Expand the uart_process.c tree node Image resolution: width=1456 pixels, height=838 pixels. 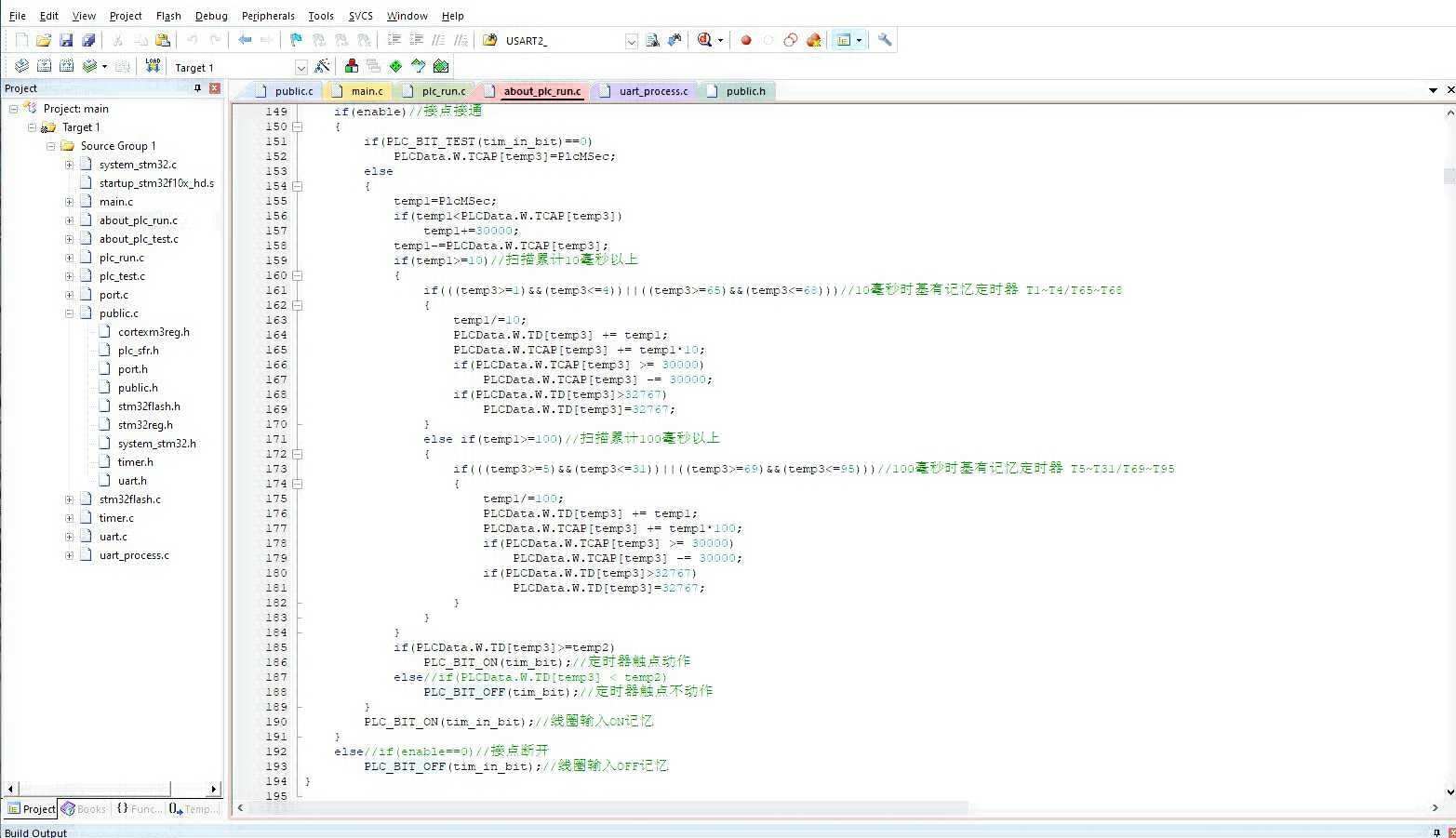[x=69, y=555]
